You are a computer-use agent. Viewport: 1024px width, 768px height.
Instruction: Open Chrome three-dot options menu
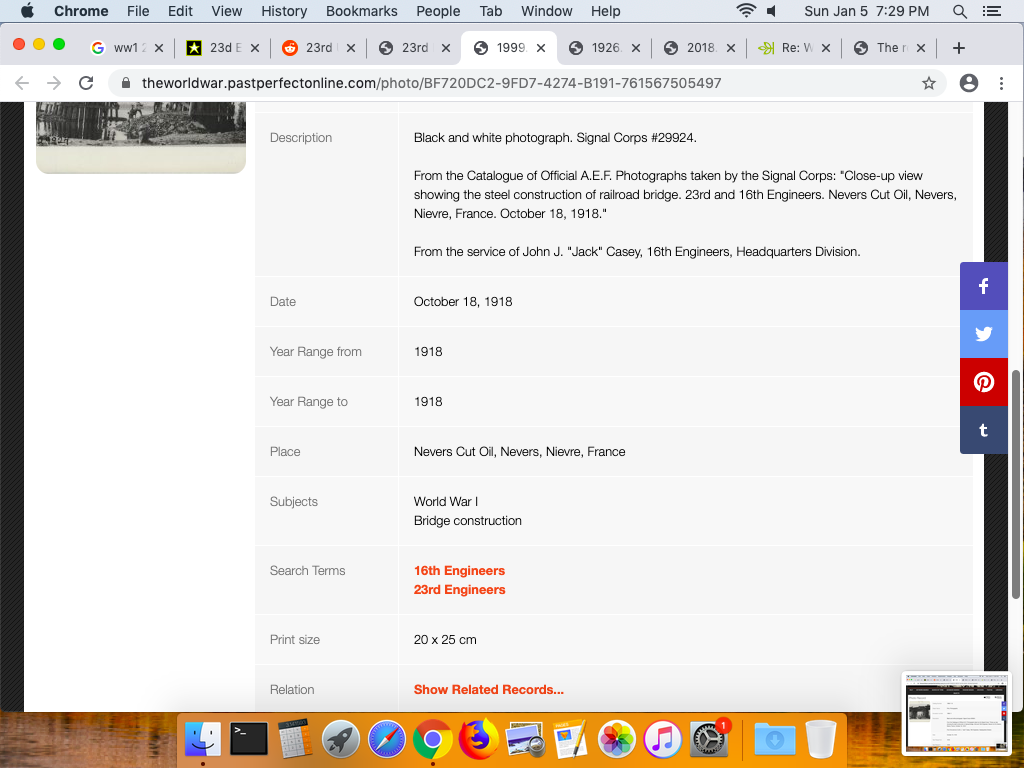1001,83
